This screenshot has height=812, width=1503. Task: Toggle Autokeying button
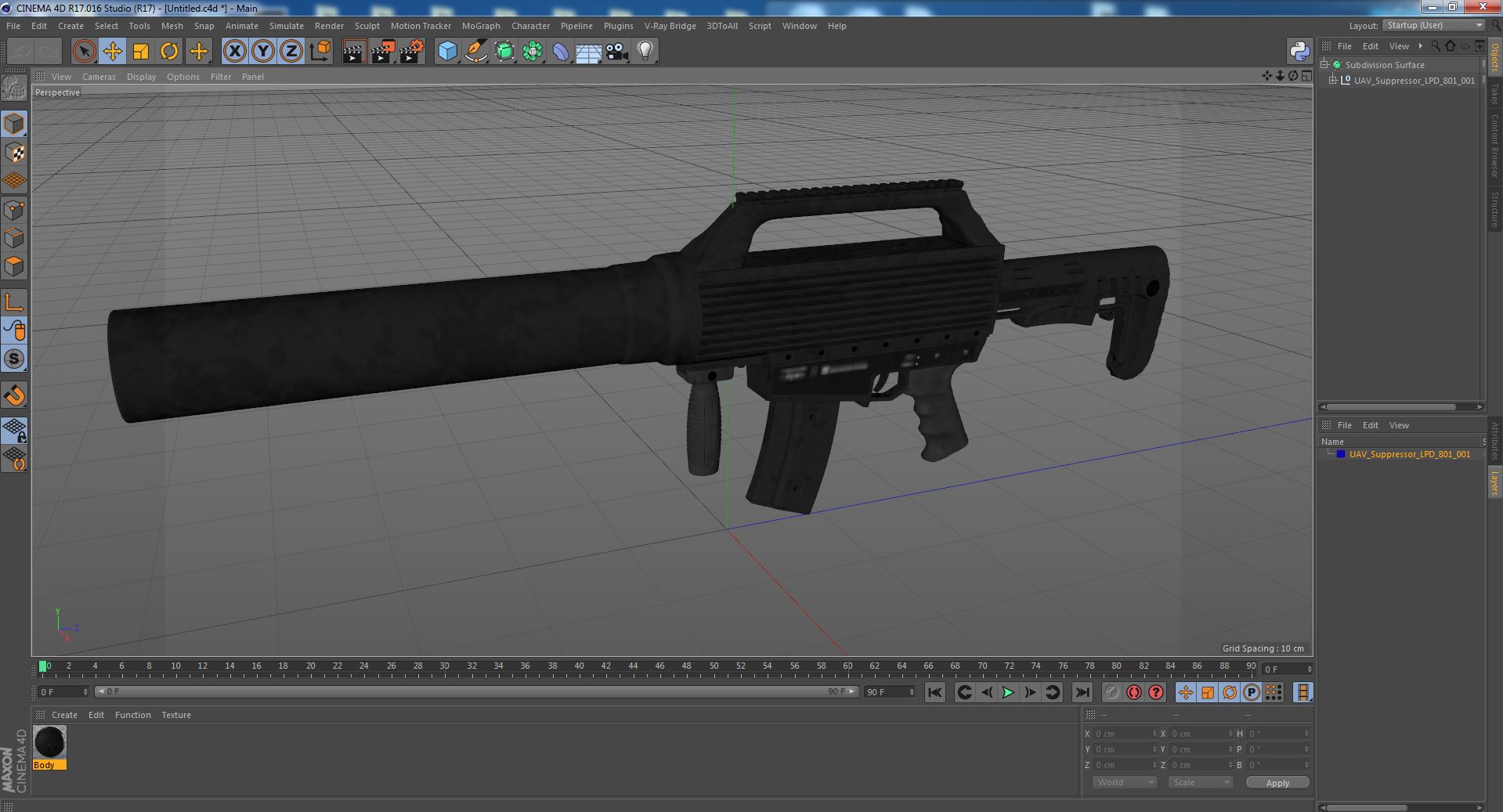pos(1133,692)
